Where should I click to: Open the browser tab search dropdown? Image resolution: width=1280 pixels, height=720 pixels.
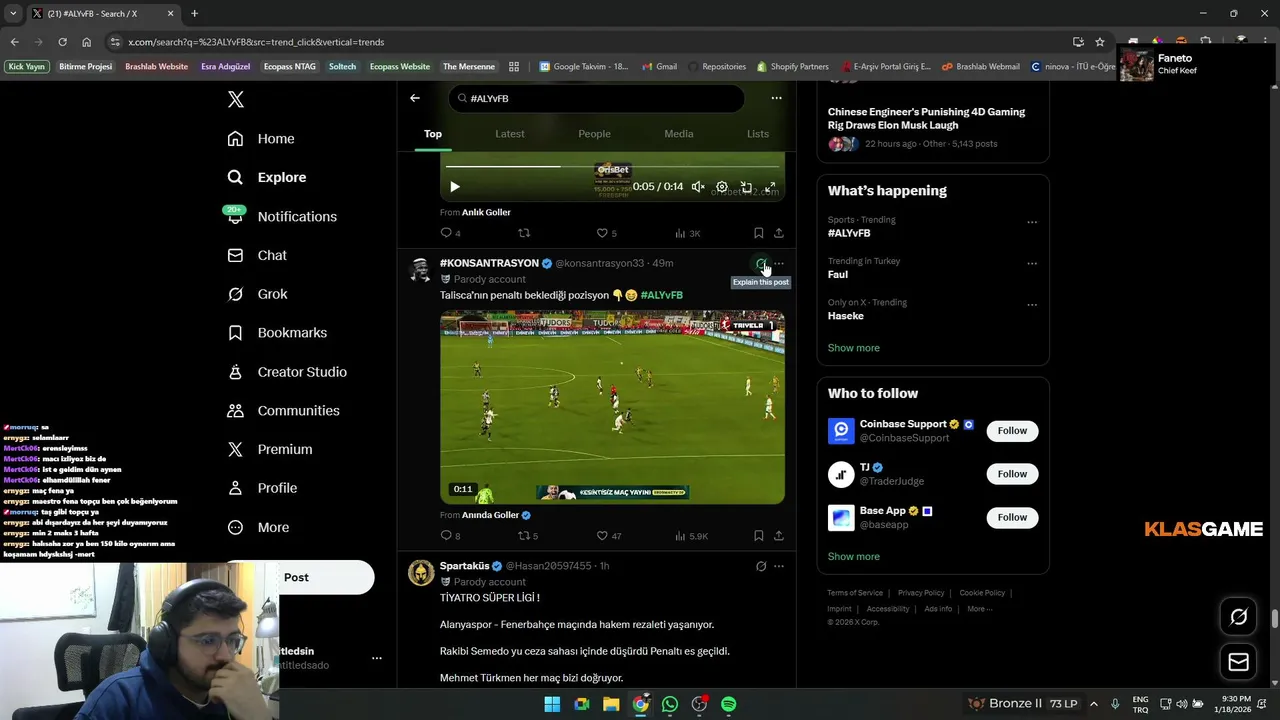[x=13, y=14]
